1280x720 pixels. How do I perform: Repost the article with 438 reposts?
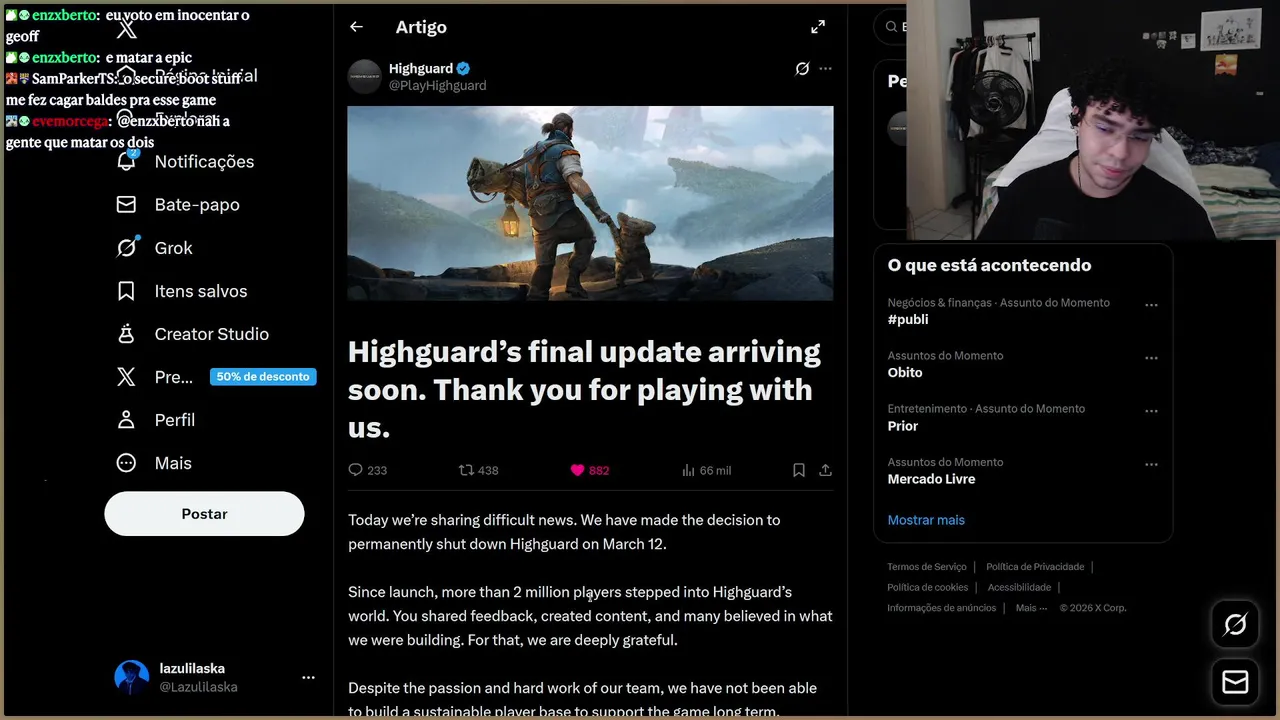[478, 470]
